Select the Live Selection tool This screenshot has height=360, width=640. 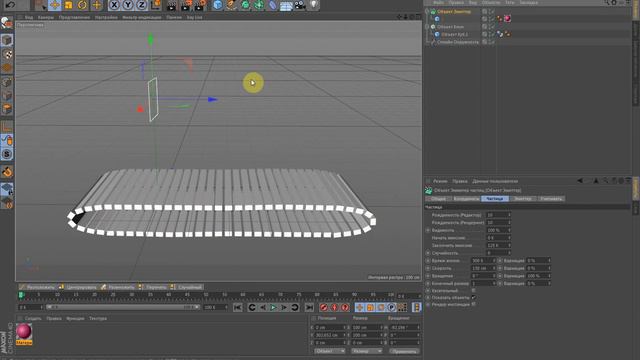pyautogui.click(x=40, y=5)
